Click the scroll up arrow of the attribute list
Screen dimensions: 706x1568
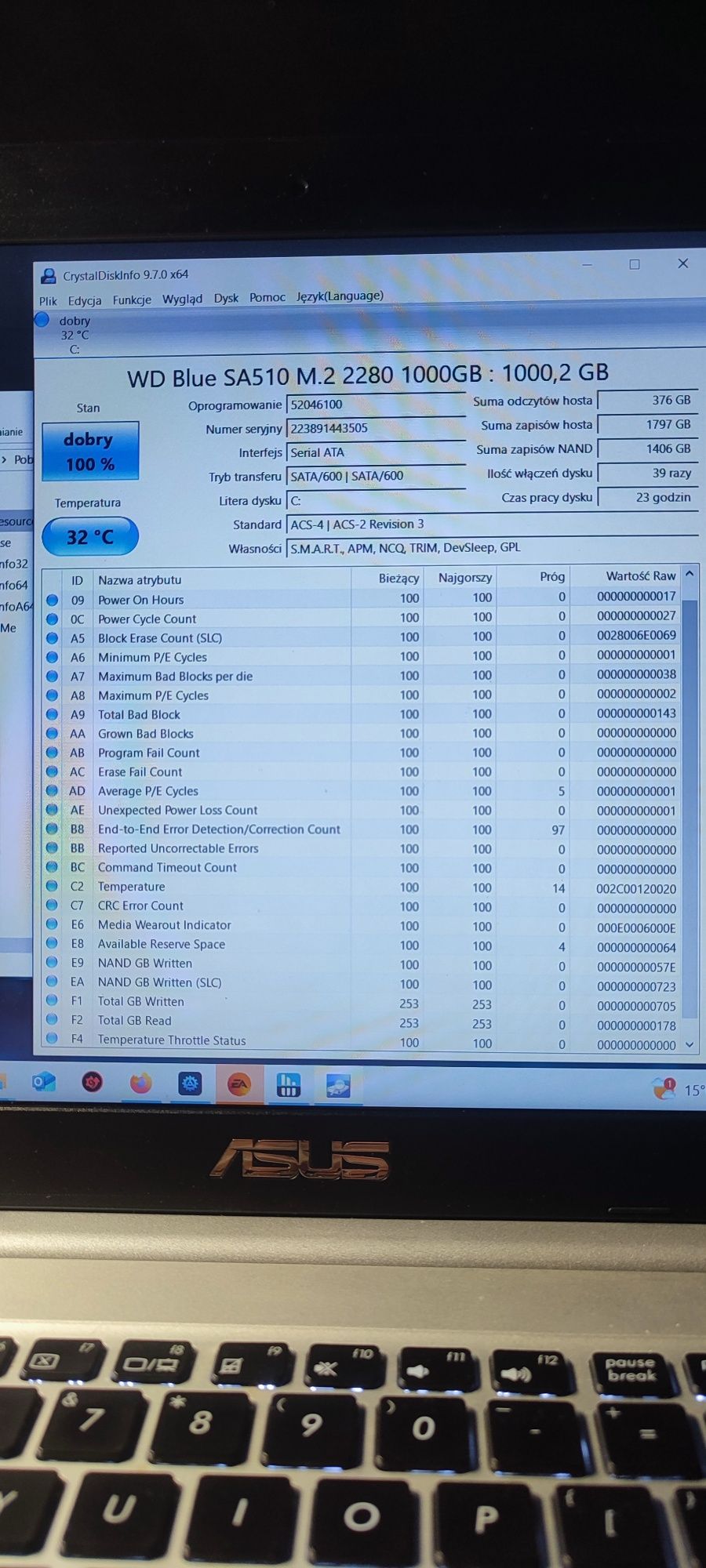(x=690, y=574)
